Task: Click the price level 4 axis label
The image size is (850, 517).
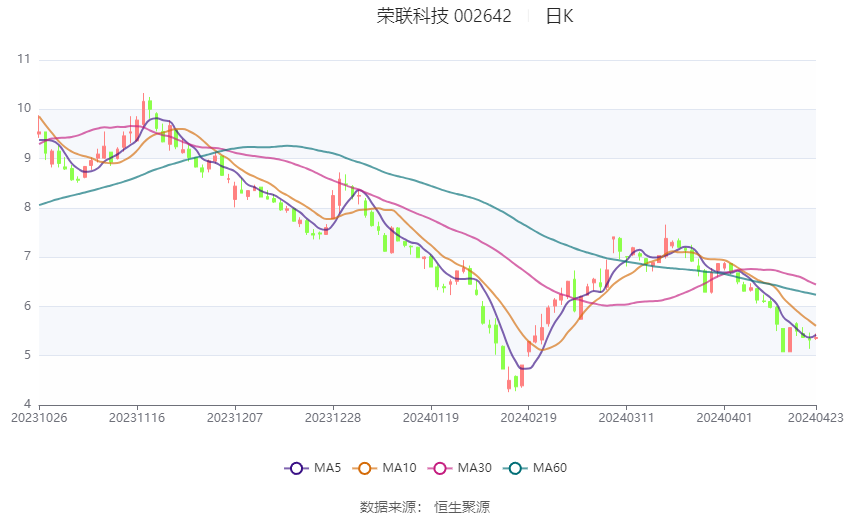Action: point(27,404)
